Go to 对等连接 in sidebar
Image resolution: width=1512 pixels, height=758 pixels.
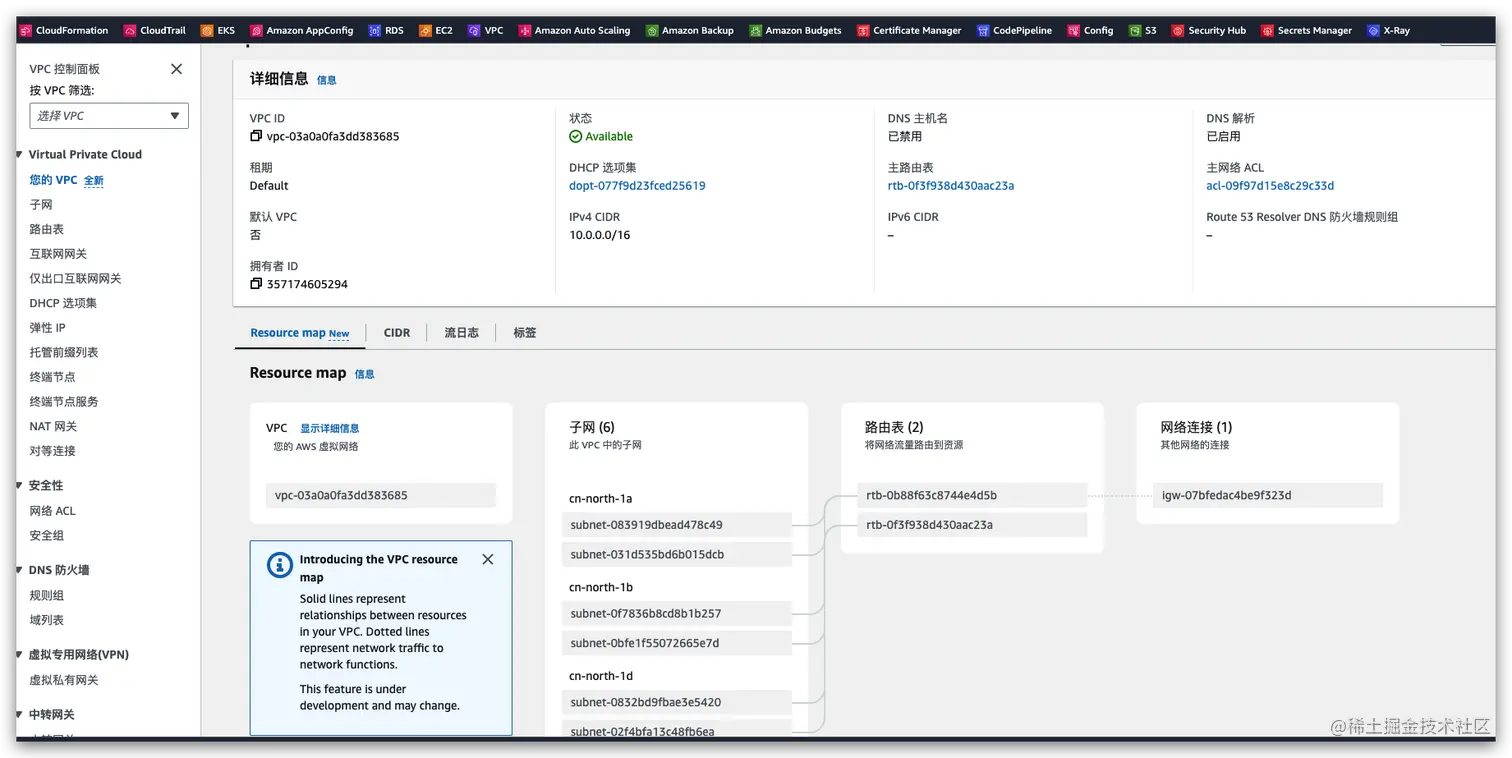pos(52,451)
